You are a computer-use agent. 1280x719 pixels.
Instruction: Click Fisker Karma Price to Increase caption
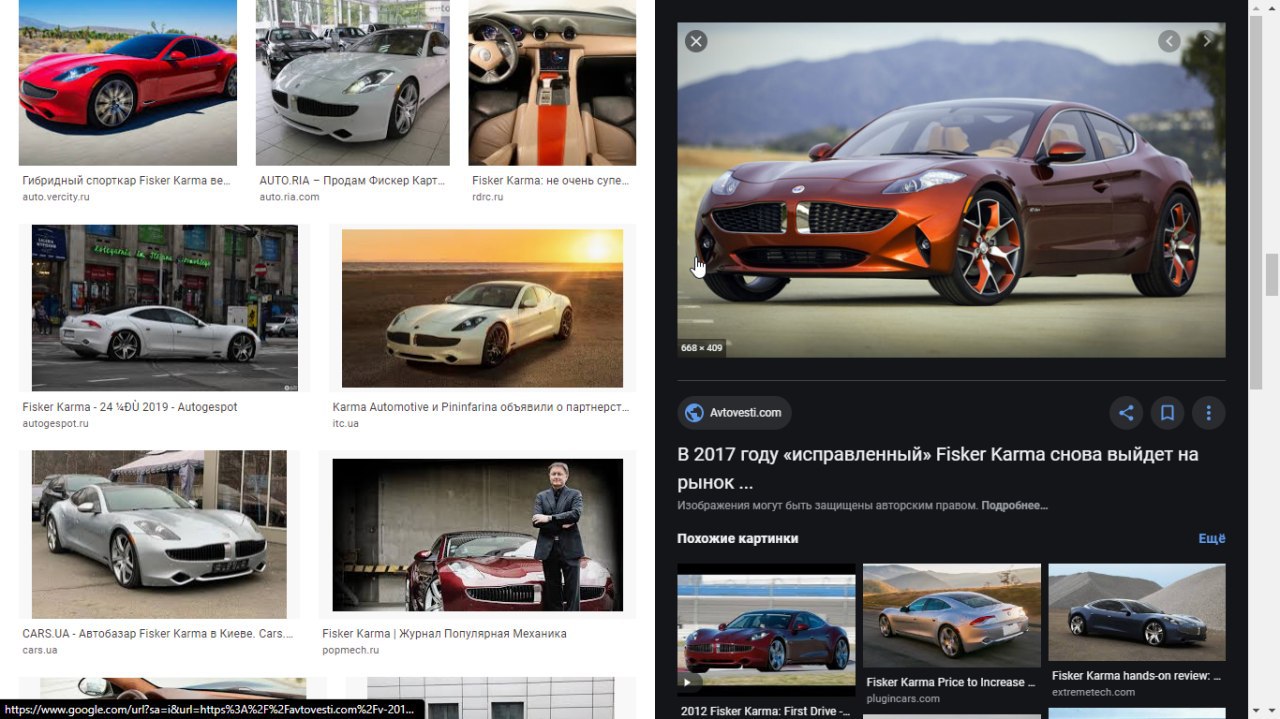tap(951, 682)
